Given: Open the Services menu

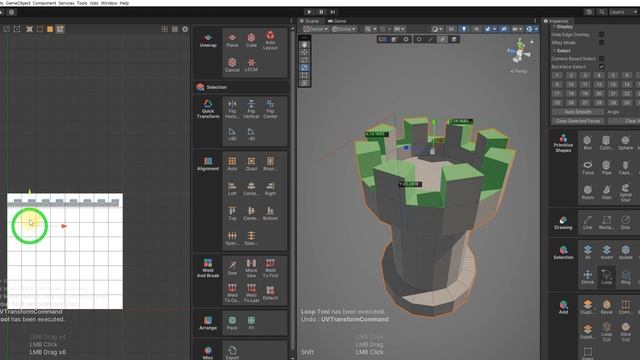Looking at the screenshot, I should click(x=67, y=3).
